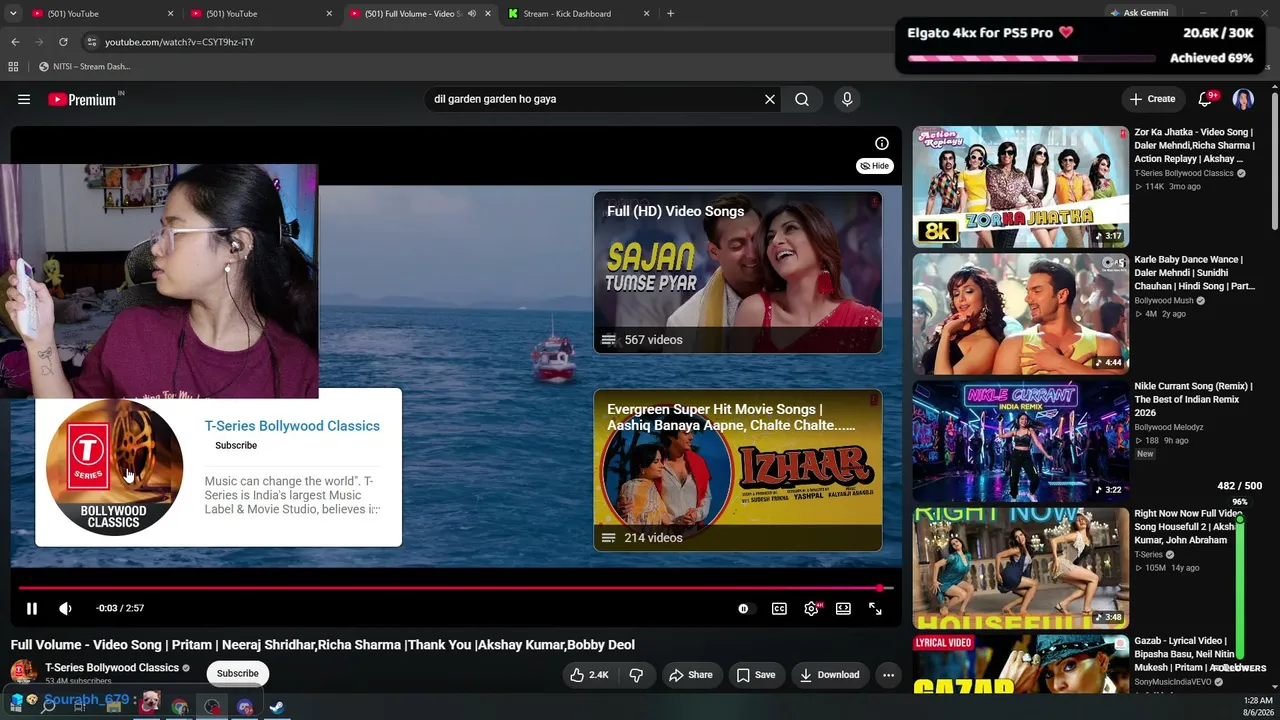The height and width of the screenshot is (720, 1280).
Task: Visit Bollywood Mush channel name
Action: pos(1164,301)
